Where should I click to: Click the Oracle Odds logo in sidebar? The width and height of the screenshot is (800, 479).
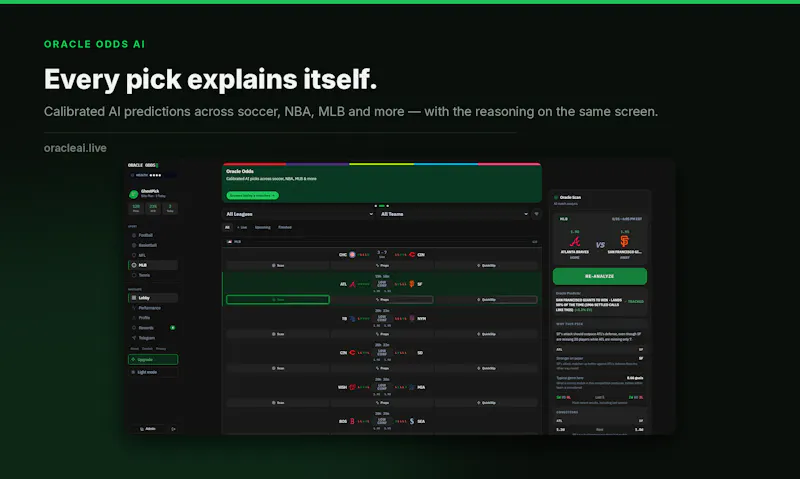143,165
